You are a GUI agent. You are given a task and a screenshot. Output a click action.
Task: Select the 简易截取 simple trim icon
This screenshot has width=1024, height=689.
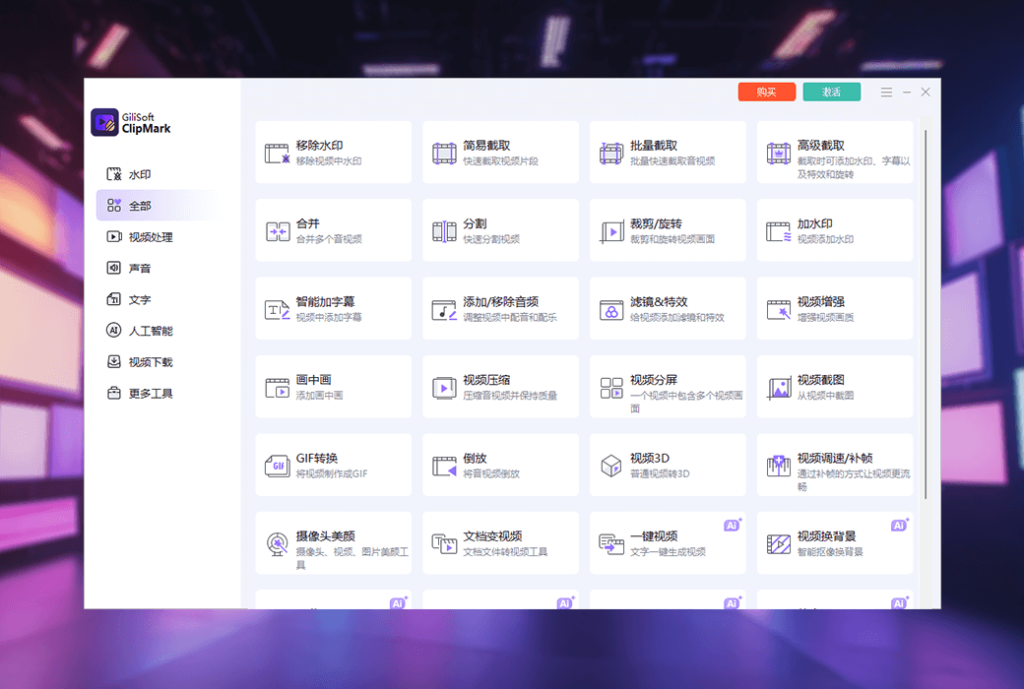point(444,153)
